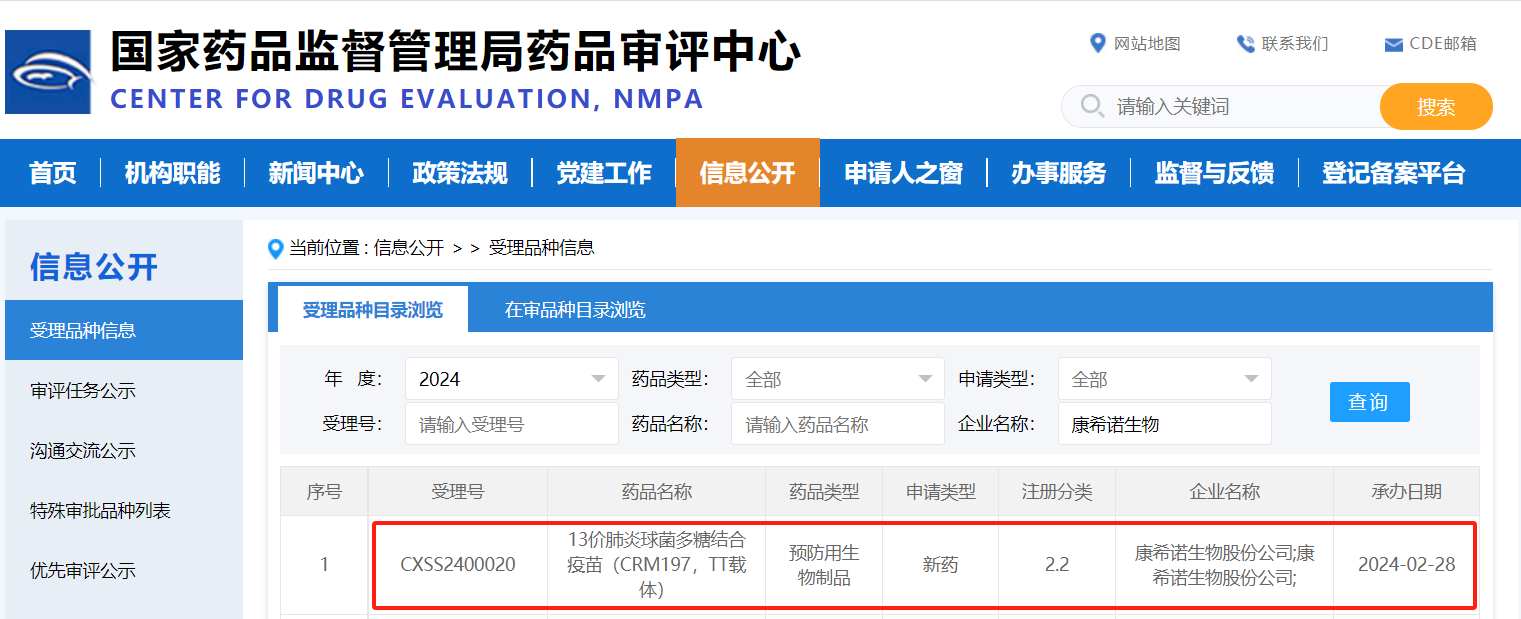Open the 信息公开 menu
Image resolution: width=1521 pixels, height=619 pixels.
pyautogui.click(x=748, y=173)
